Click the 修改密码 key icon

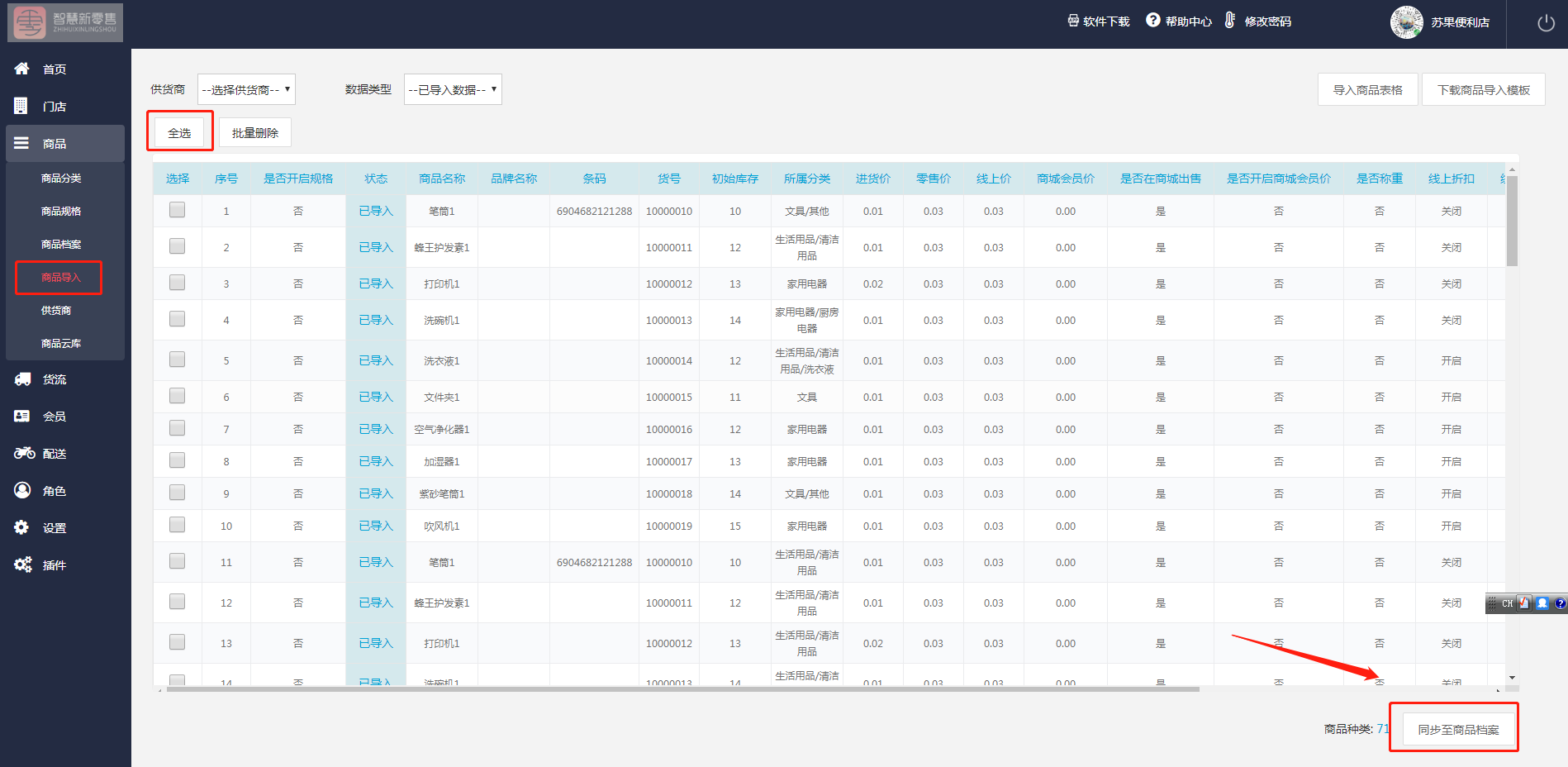[x=1230, y=20]
